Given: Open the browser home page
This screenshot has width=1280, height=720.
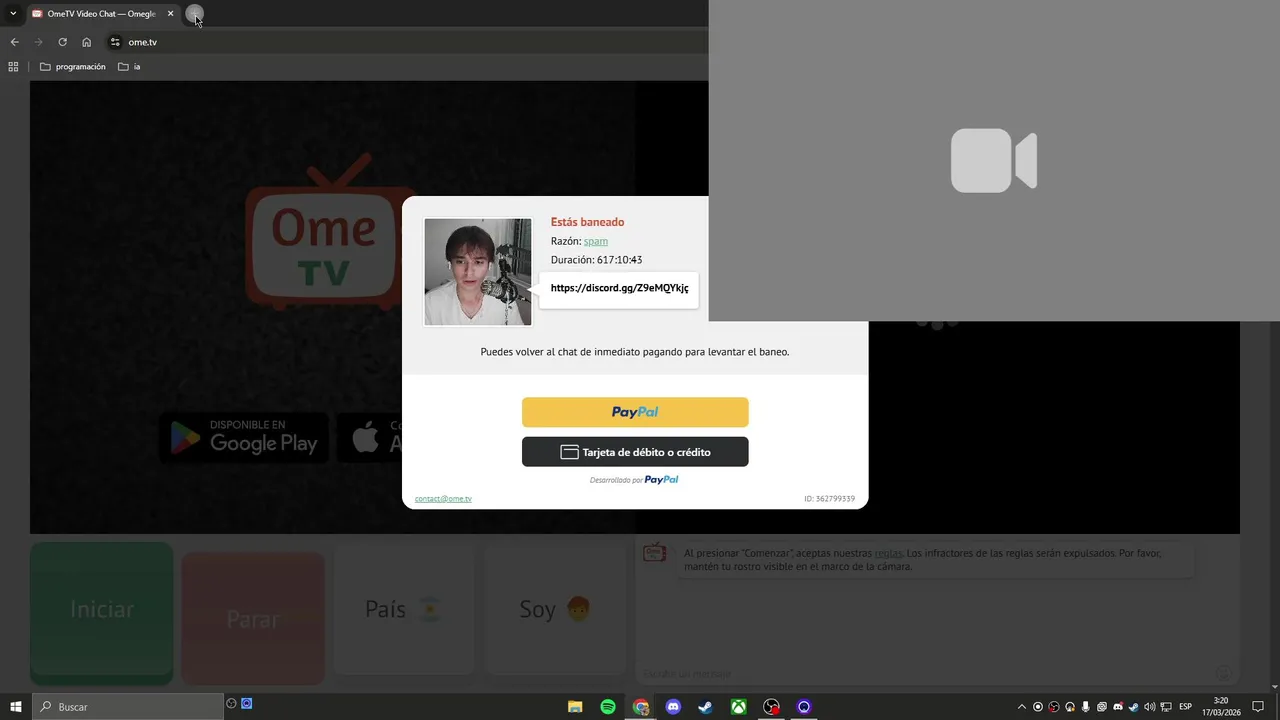Looking at the screenshot, I should pyautogui.click(x=86, y=42).
